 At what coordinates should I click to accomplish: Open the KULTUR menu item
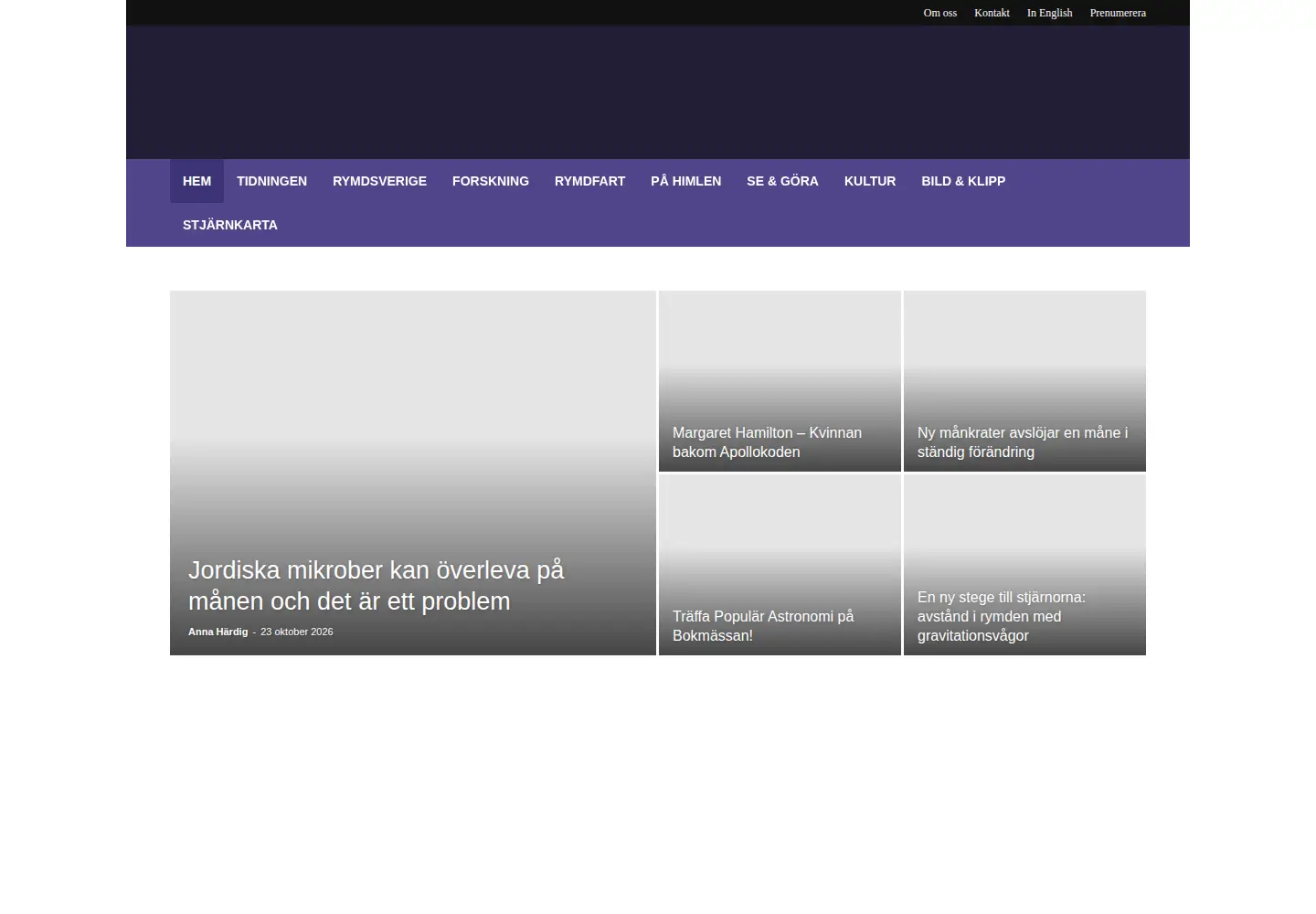(870, 181)
